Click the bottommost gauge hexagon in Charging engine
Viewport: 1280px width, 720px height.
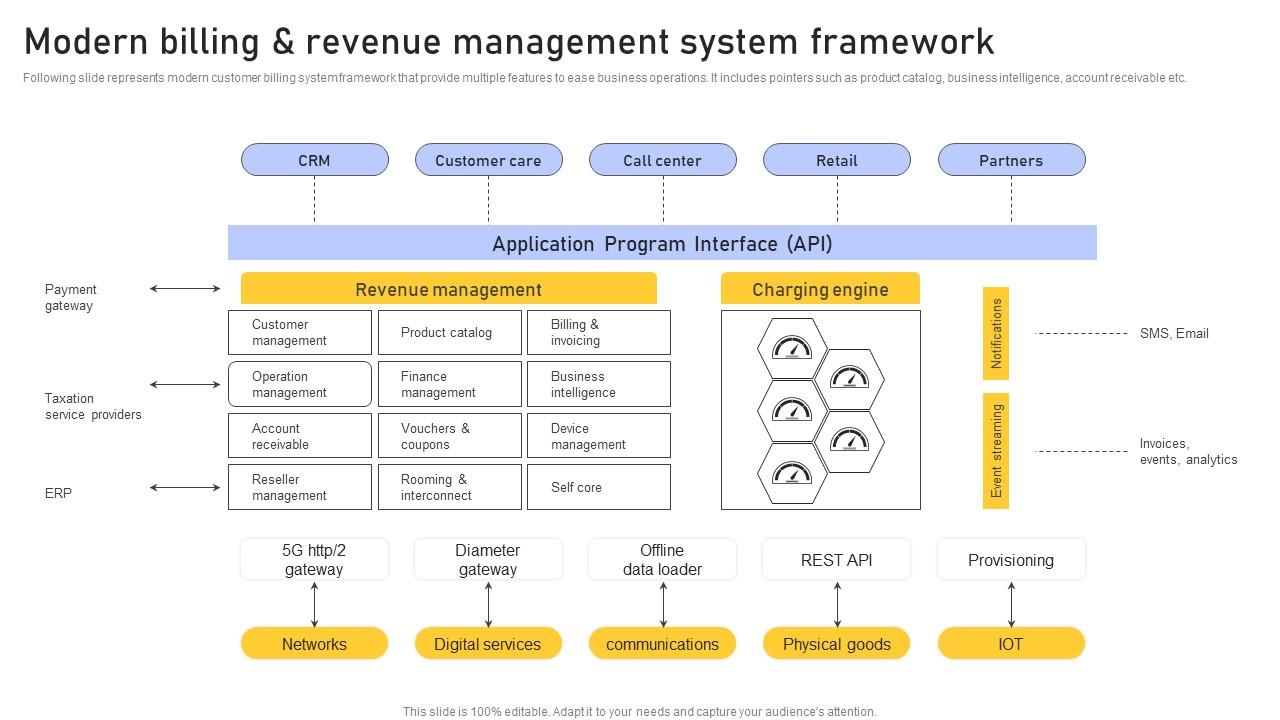click(x=792, y=473)
